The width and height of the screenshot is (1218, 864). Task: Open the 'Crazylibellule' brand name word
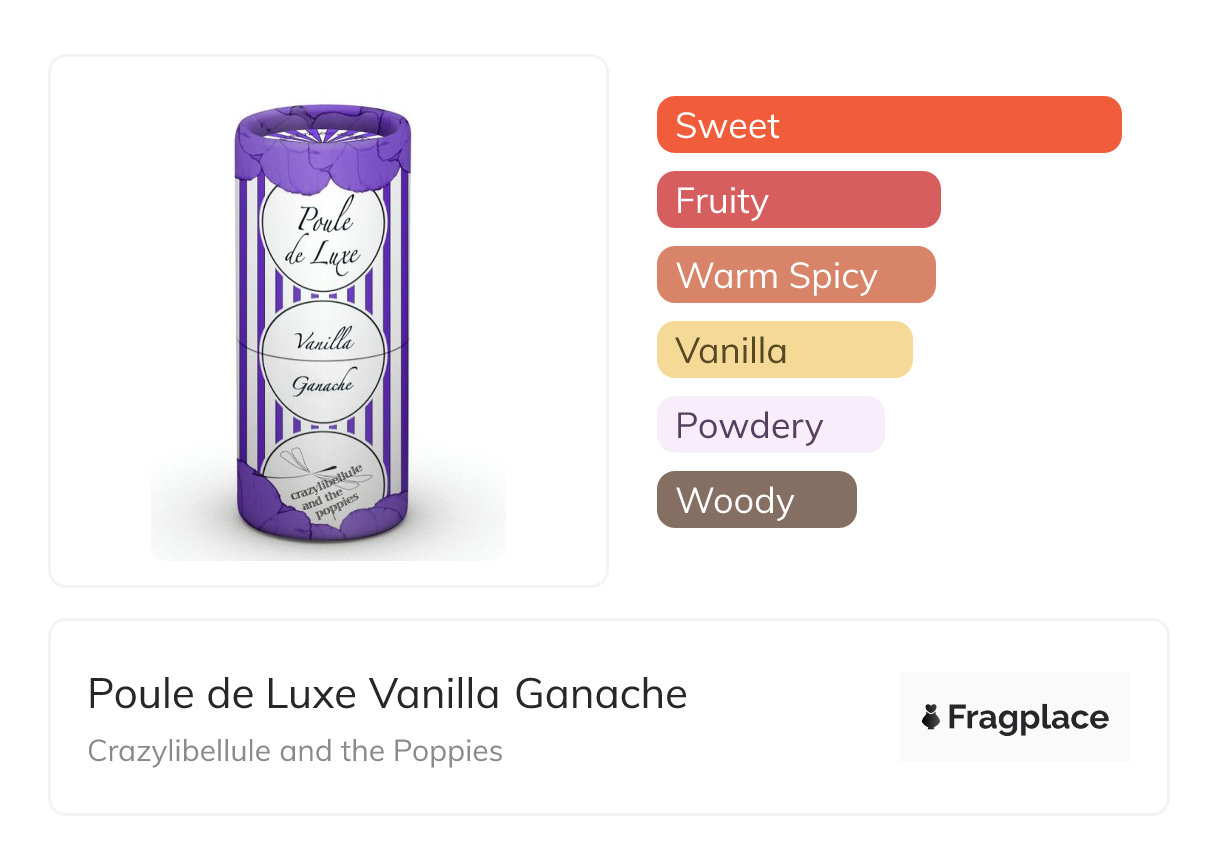point(179,750)
